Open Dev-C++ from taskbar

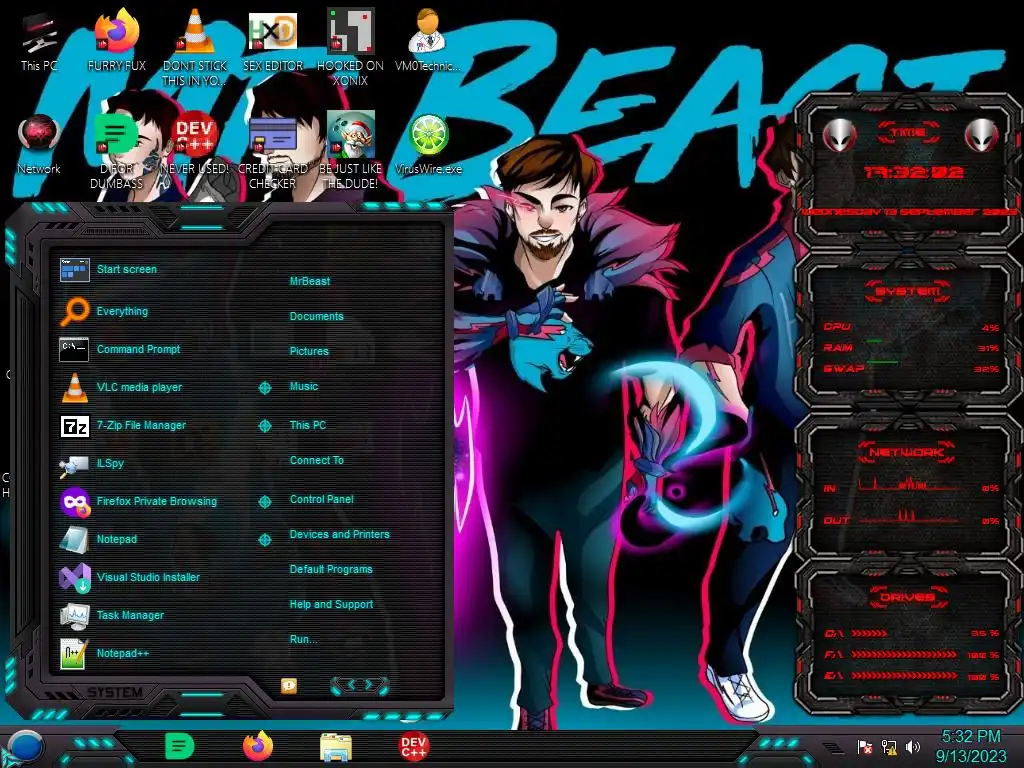(x=413, y=746)
